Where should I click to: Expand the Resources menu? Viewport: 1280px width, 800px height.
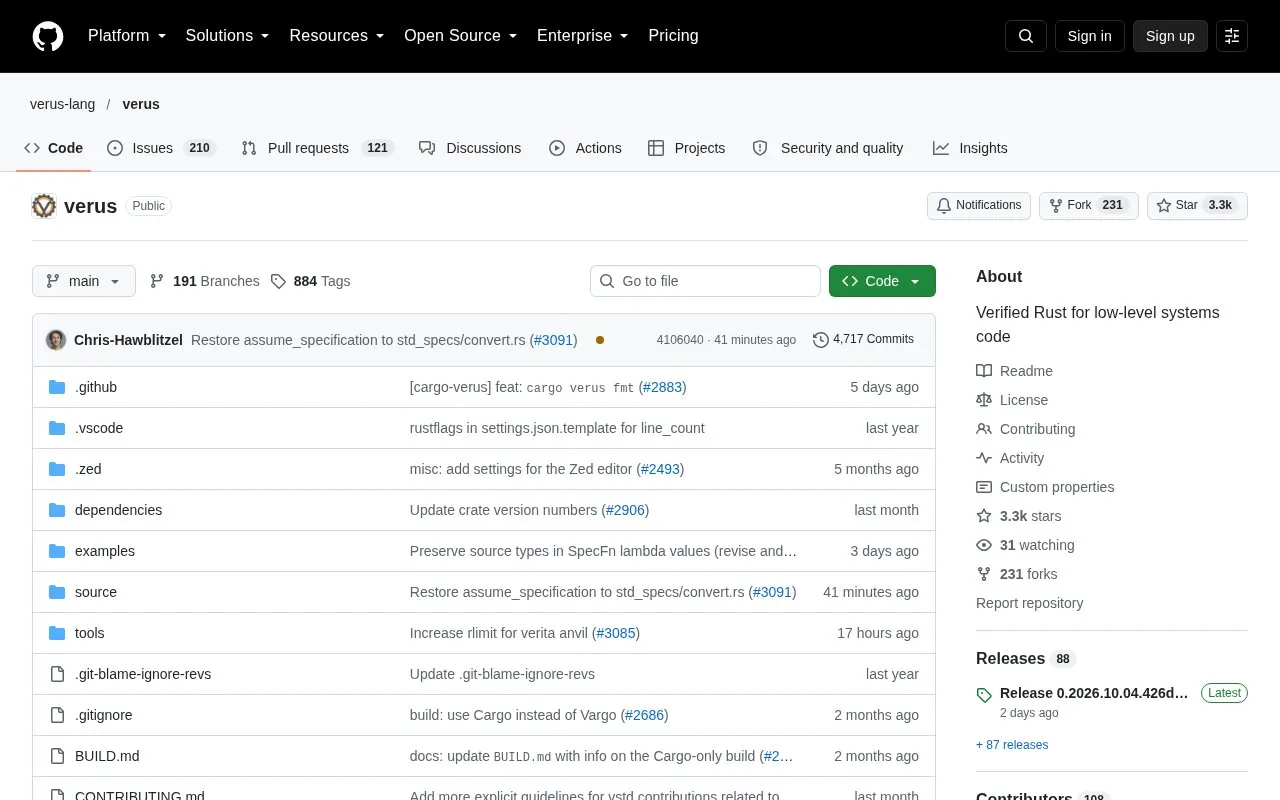[337, 36]
